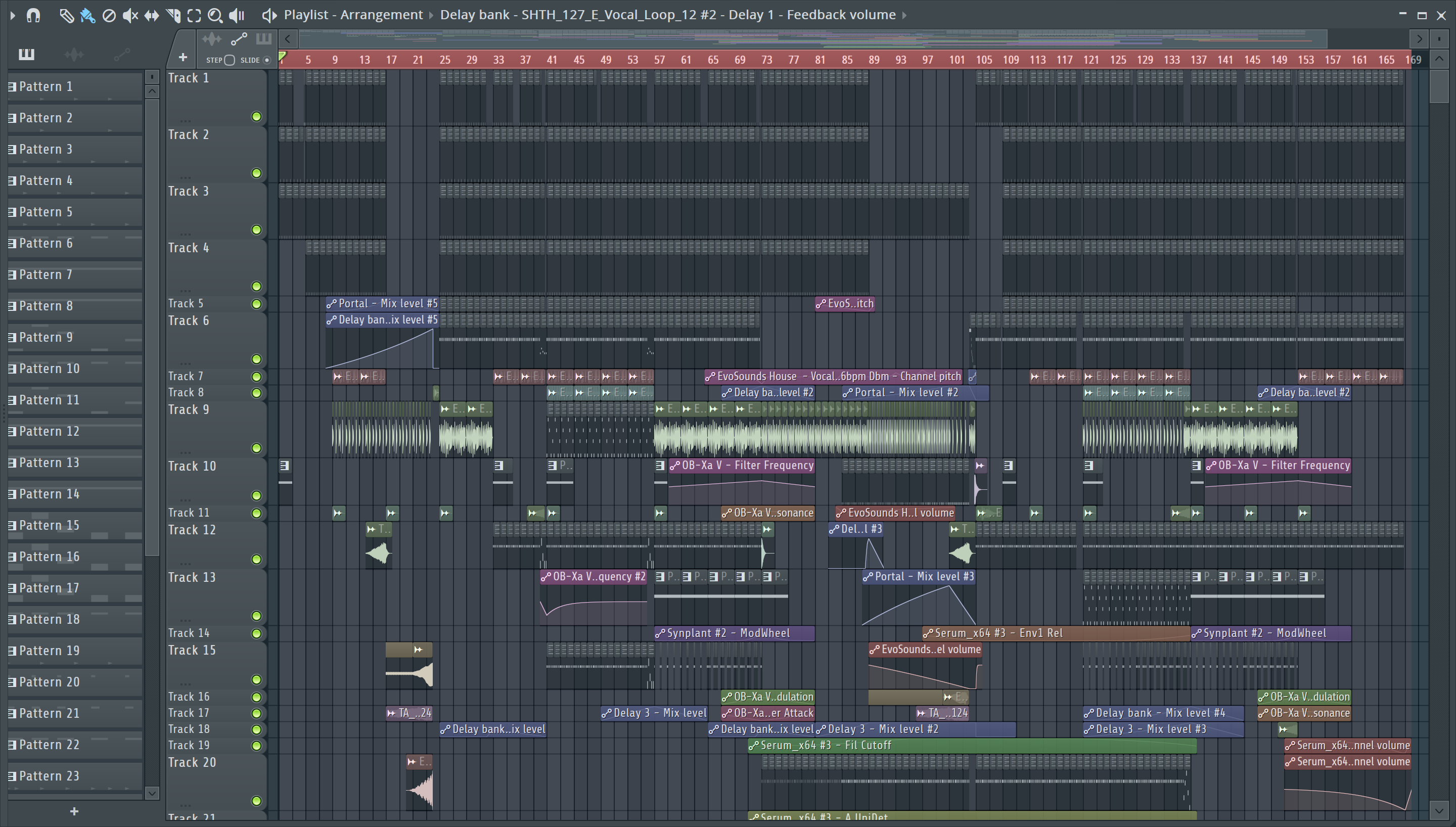
Task: Select the Paint brush tool
Action: 87,15
